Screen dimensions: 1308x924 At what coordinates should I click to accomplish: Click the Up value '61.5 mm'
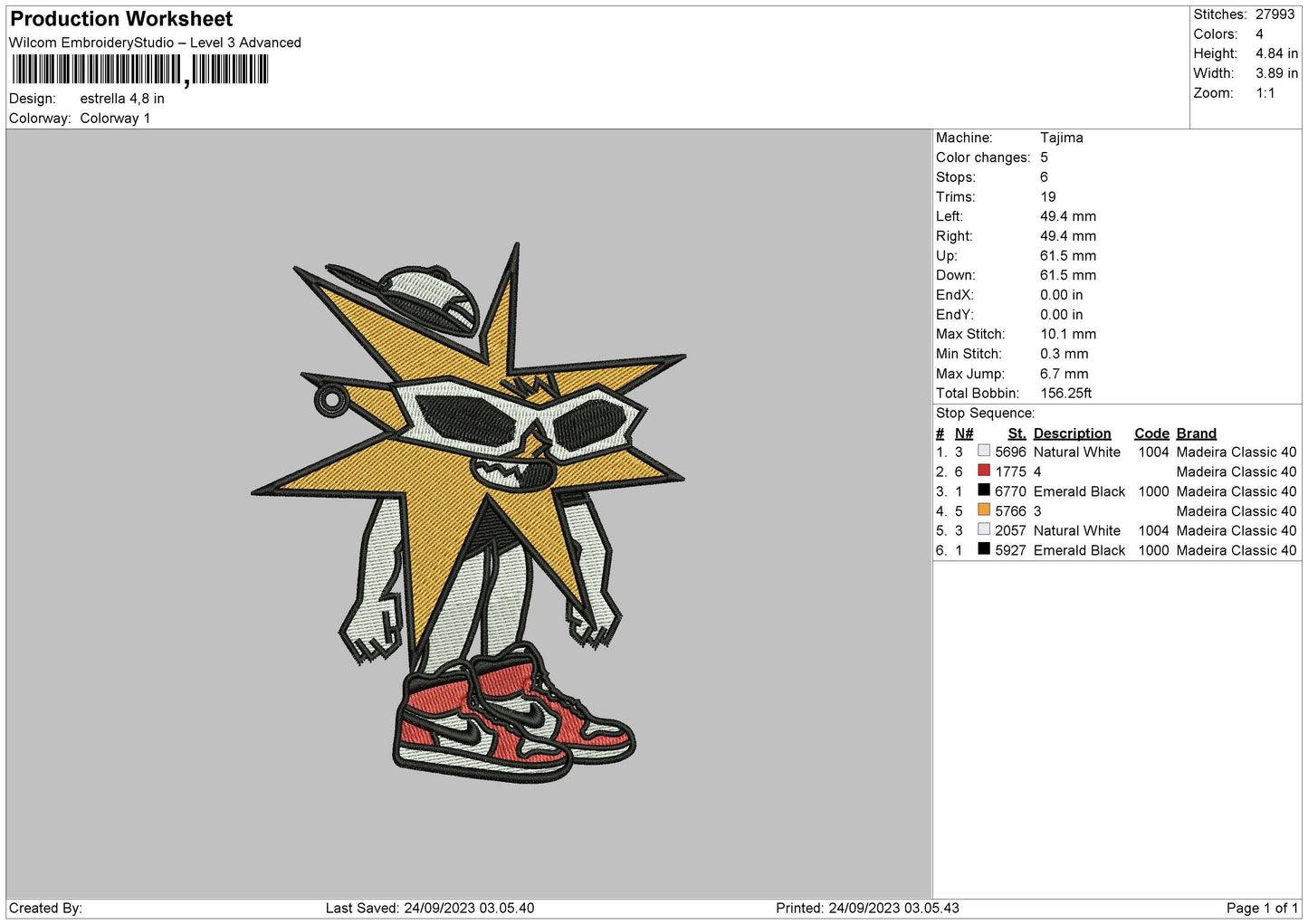[x=1068, y=255]
